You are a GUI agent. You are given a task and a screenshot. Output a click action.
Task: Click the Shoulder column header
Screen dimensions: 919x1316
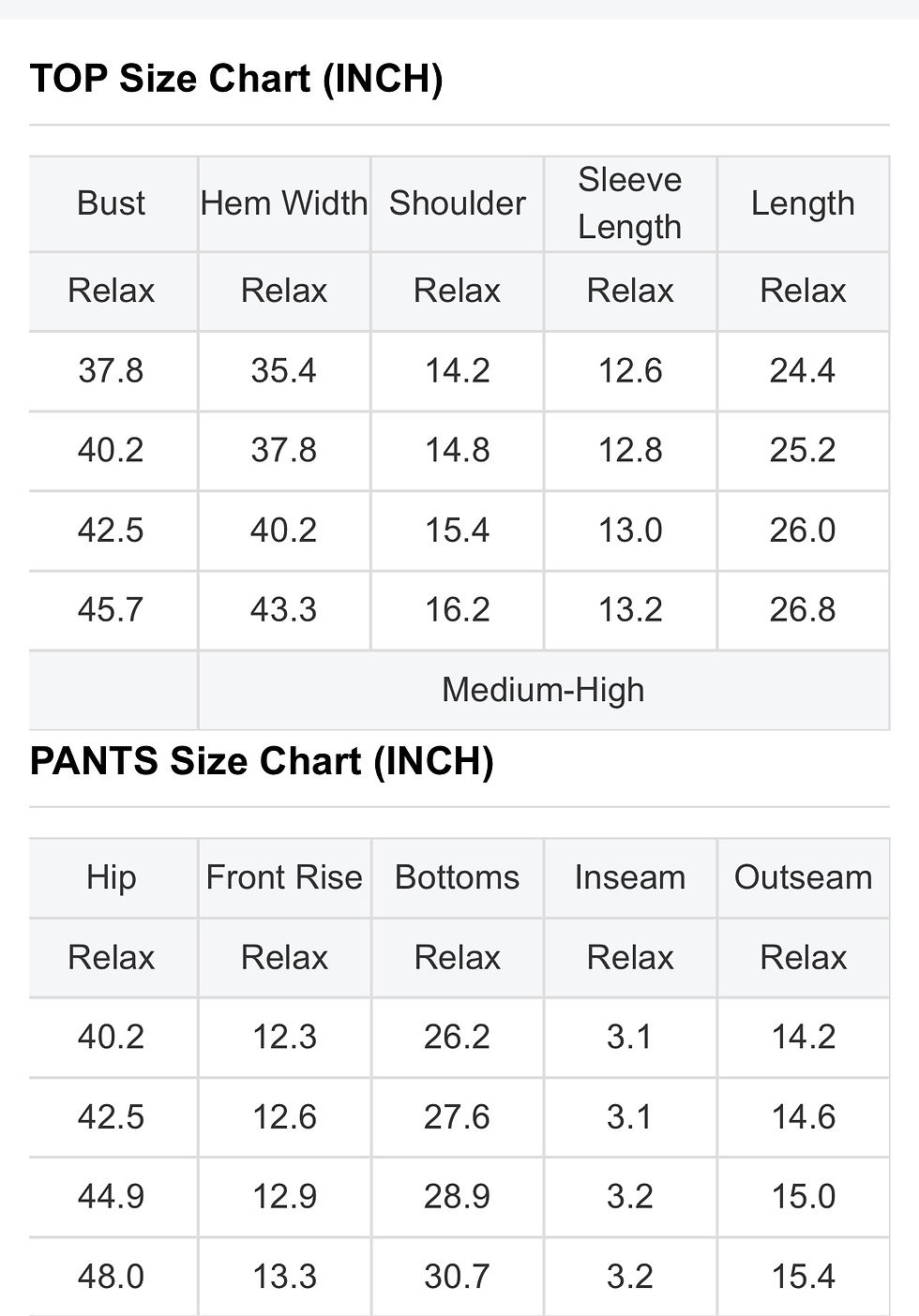(x=458, y=203)
